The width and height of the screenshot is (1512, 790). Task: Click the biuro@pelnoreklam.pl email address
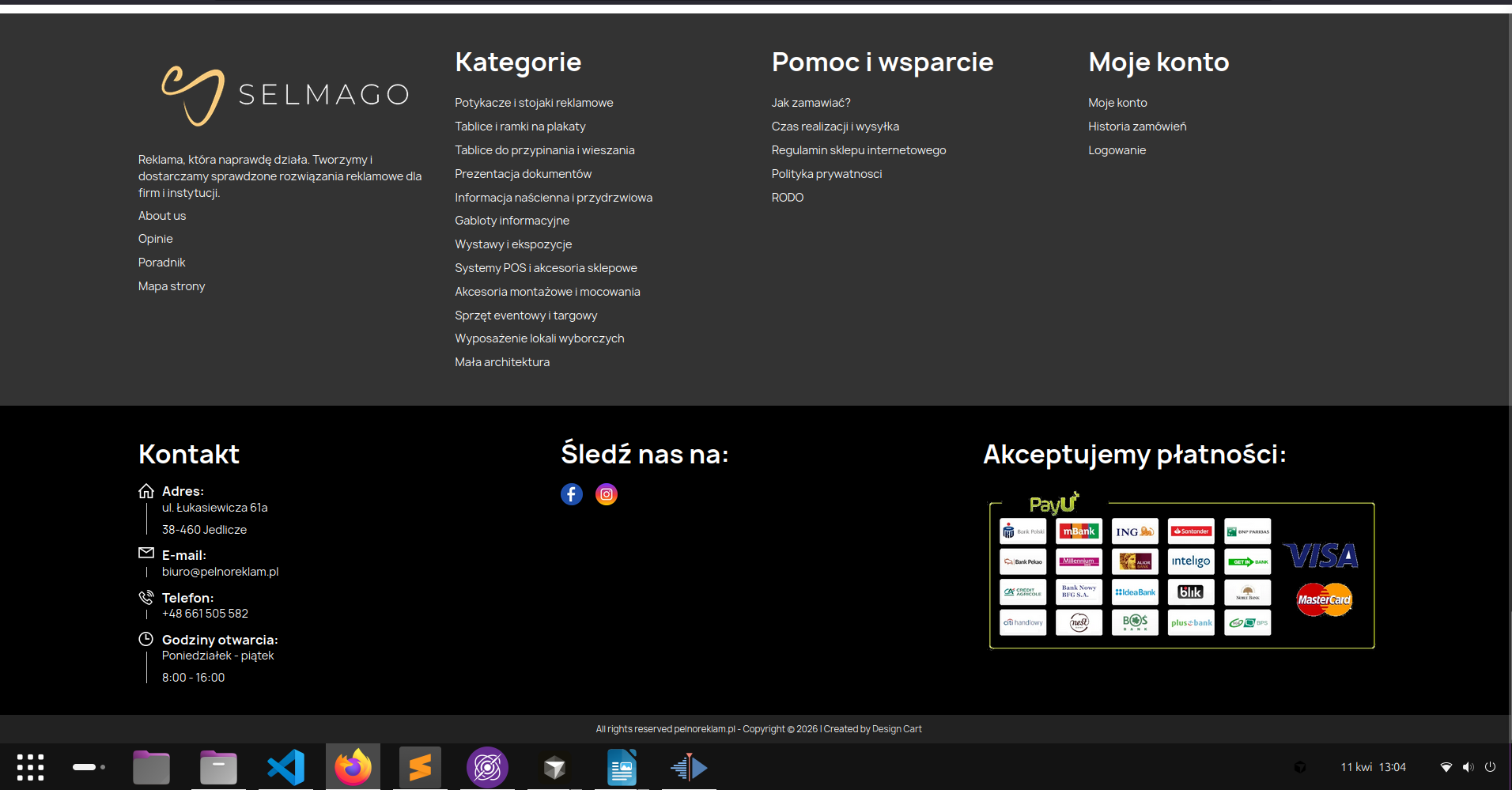point(220,572)
